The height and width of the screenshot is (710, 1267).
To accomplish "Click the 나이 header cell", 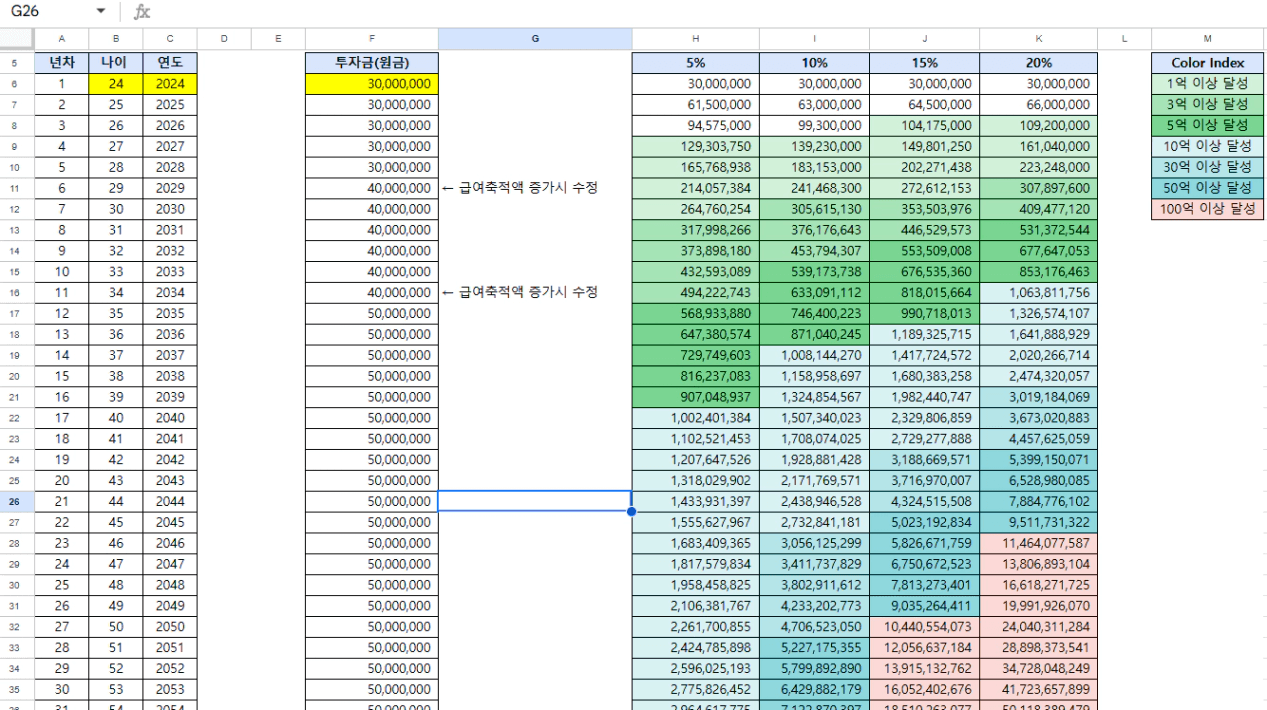I will point(116,63).
